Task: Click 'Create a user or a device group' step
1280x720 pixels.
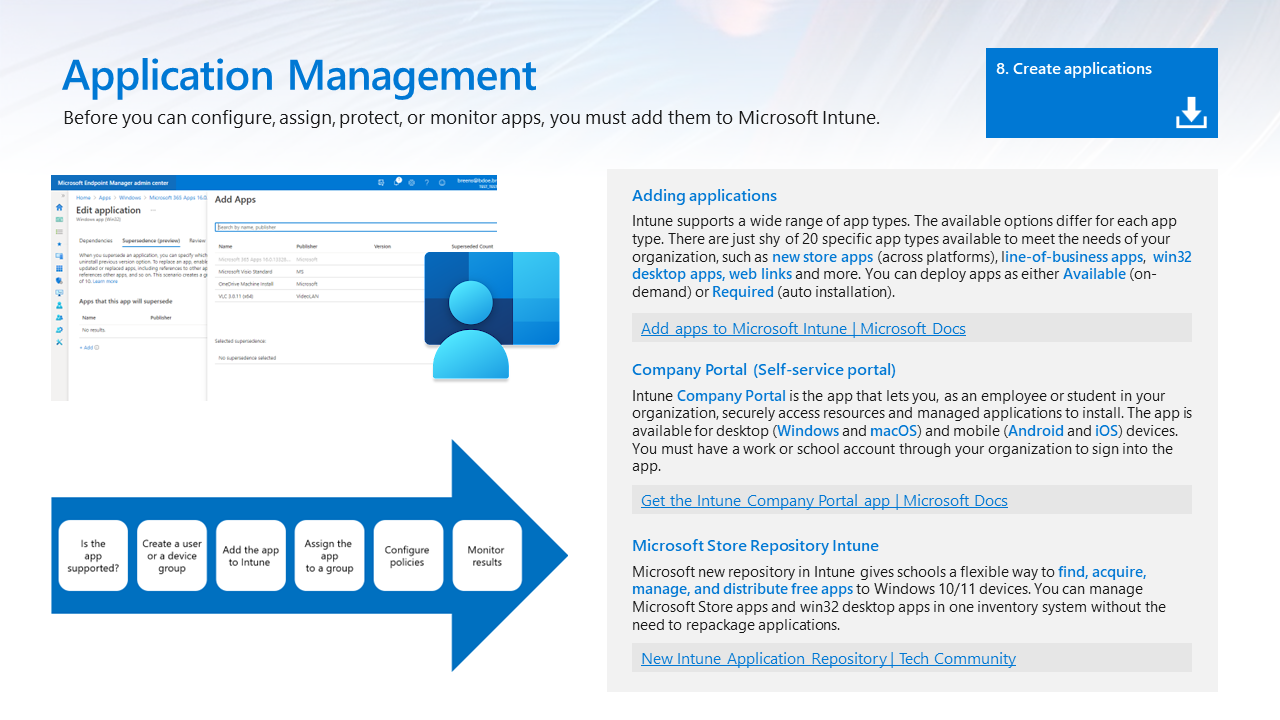Action: (172, 555)
